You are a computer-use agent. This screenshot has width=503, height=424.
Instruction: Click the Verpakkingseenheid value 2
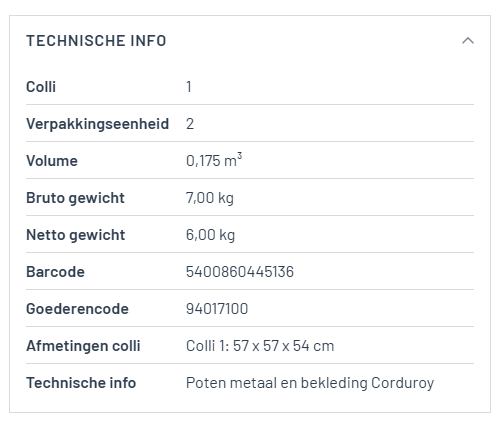tap(190, 124)
